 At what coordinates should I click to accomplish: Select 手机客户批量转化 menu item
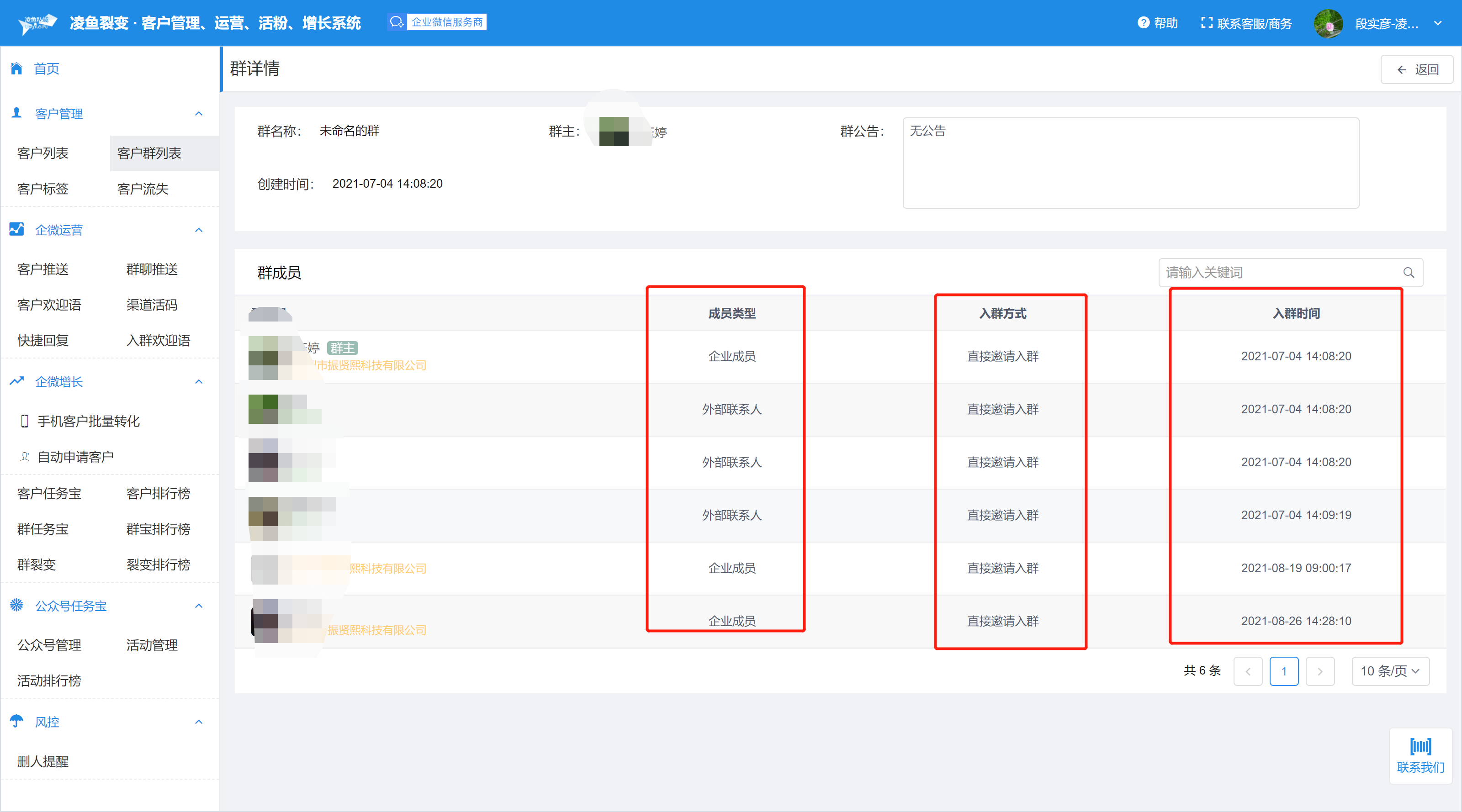click(x=88, y=421)
